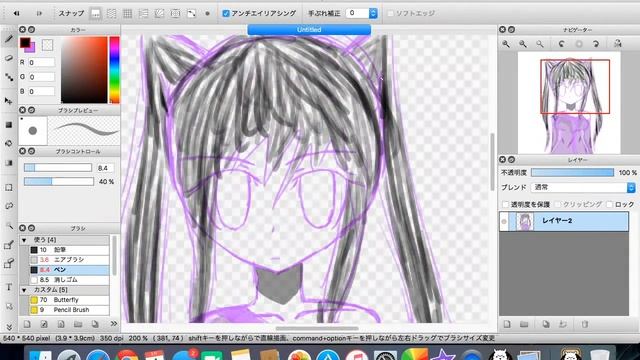Image resolution: width=640 pixels, height=360 pixels.
Task: Select the lasso selection tool
Action: coord(9,206)
